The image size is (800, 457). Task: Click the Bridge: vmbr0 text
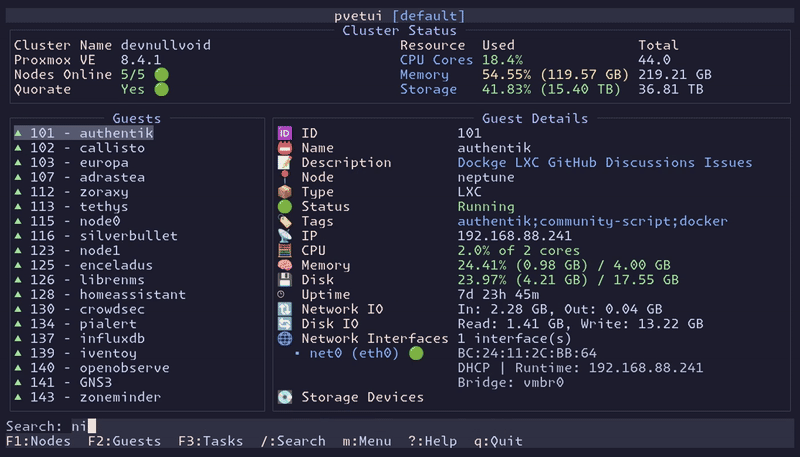[x=511, y=383]
